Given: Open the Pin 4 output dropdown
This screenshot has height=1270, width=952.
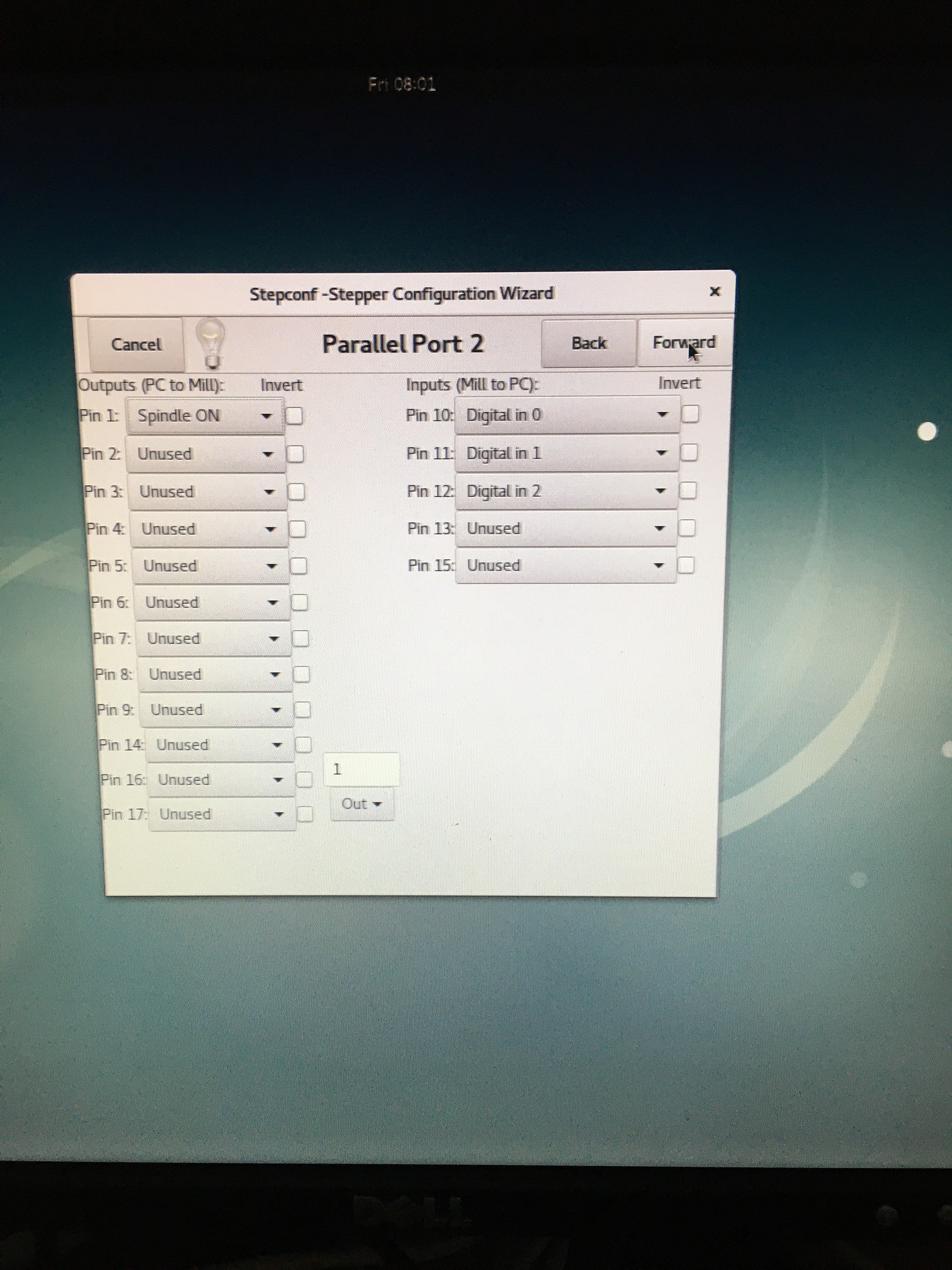Looking at the screenshot, I should [209, 529].
